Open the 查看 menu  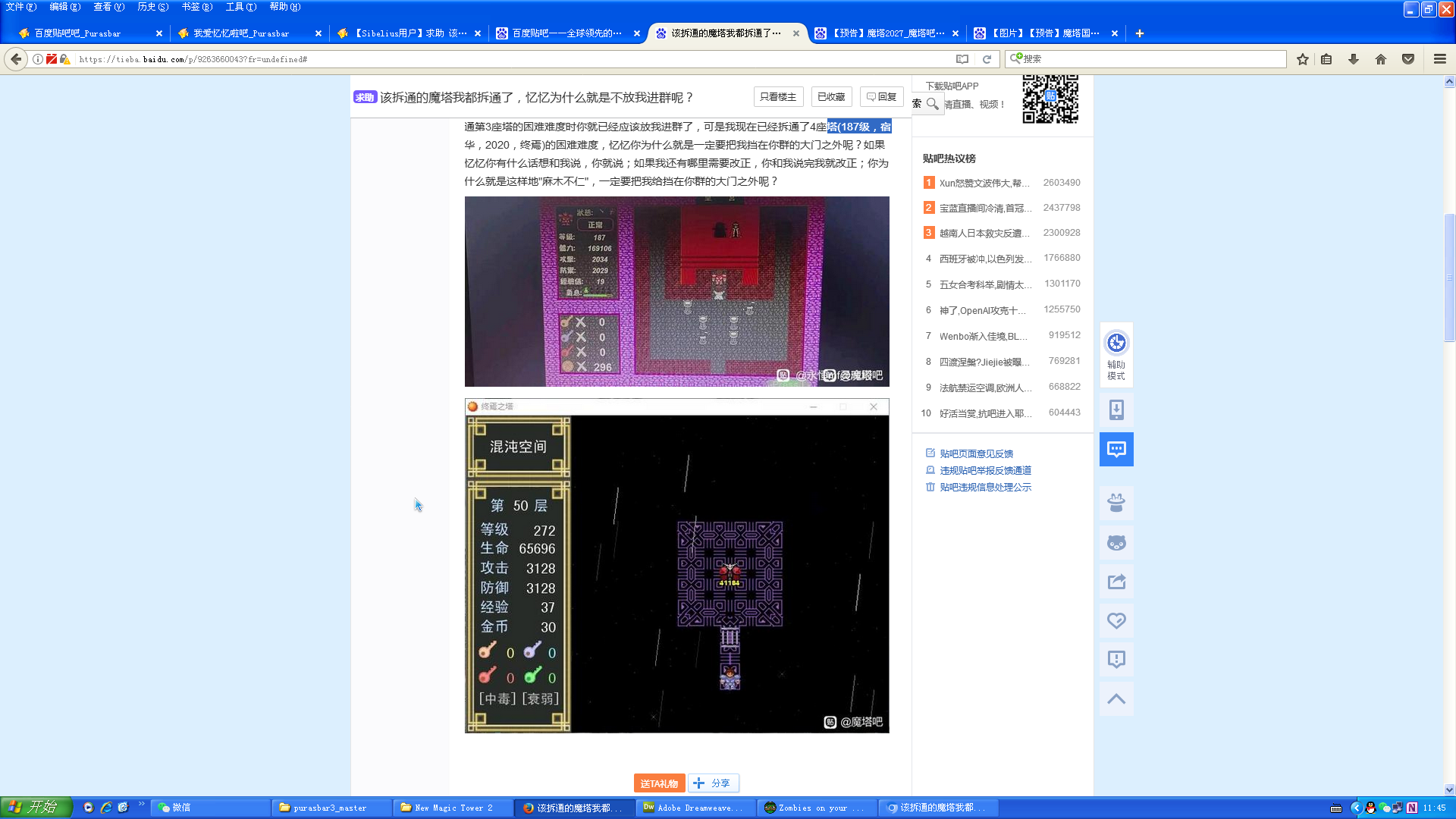pos(108,7)
